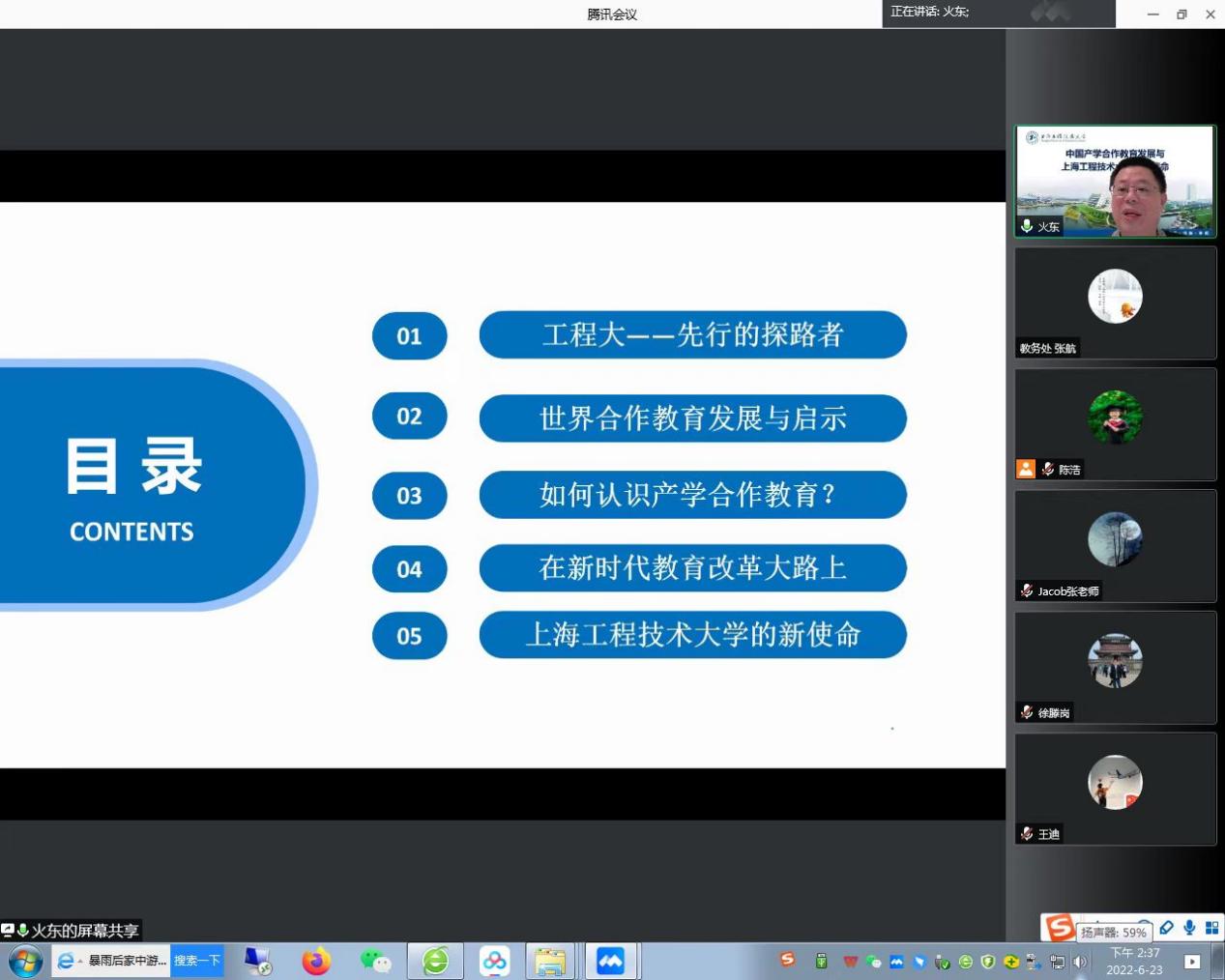Open the Sogou toolbox grid menu
The height and width of the screenshot is (980, 1225).
[1211, 928]
